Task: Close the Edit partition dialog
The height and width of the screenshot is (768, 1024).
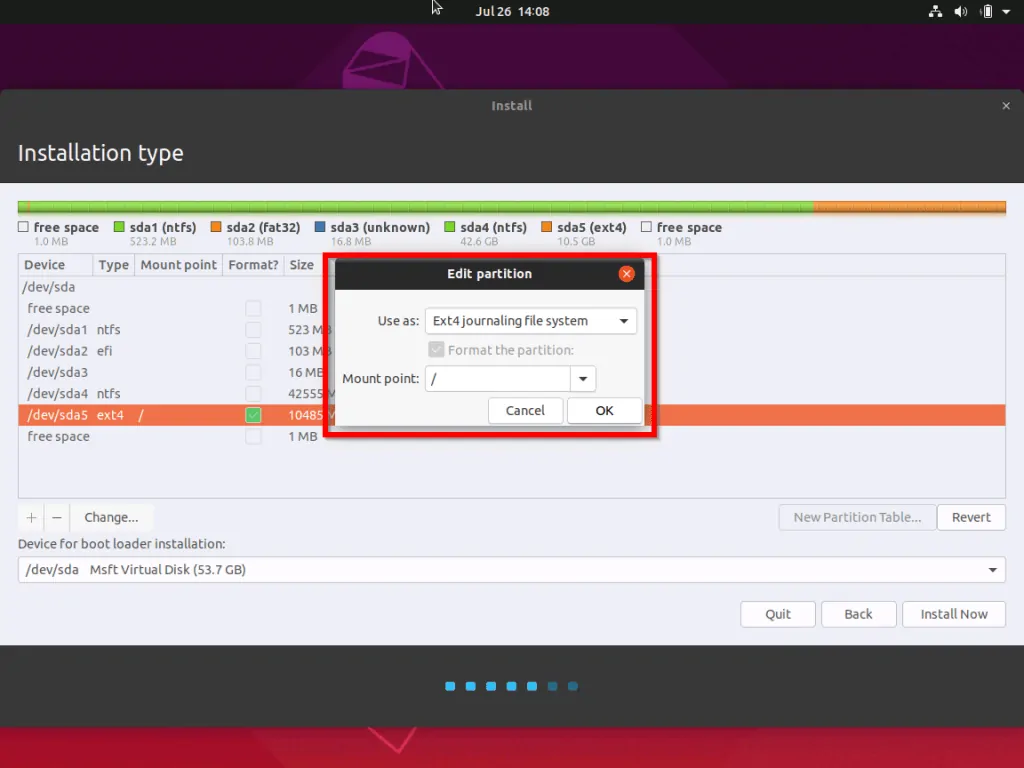Action: click(x=626, y=274)
